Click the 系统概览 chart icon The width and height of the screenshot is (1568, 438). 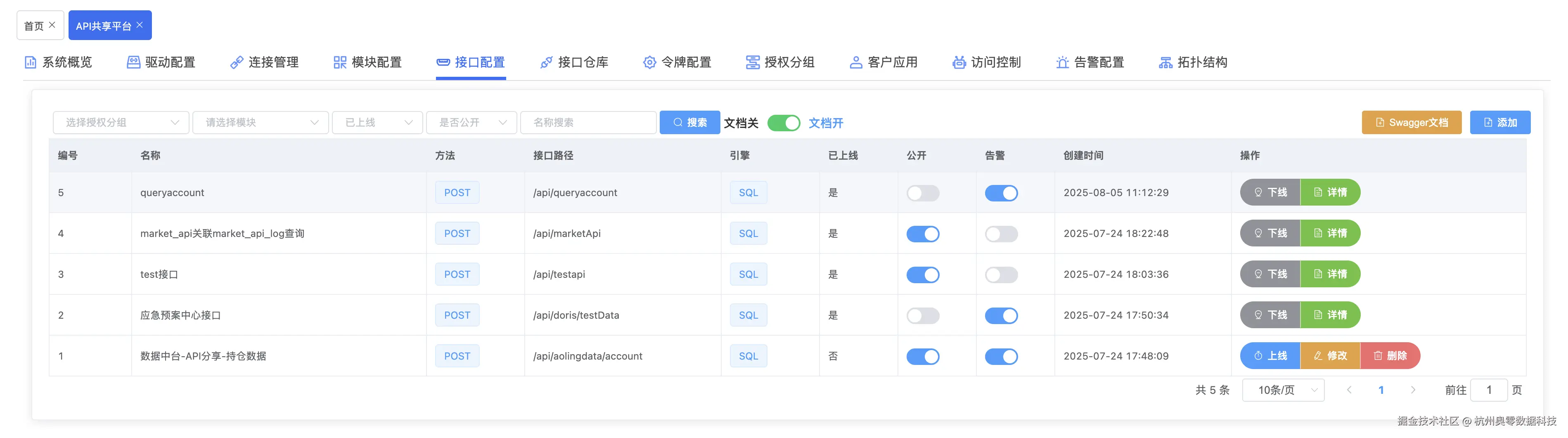pyautogui.click(x=31, y=62)
